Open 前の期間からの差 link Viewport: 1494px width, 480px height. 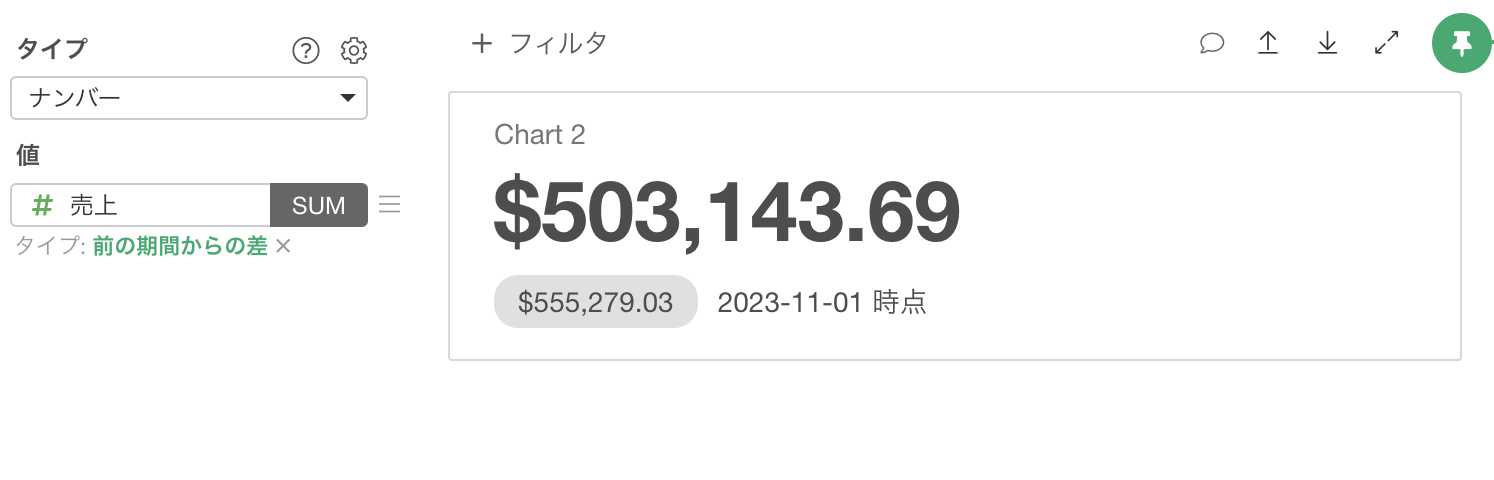coord(180,246)
